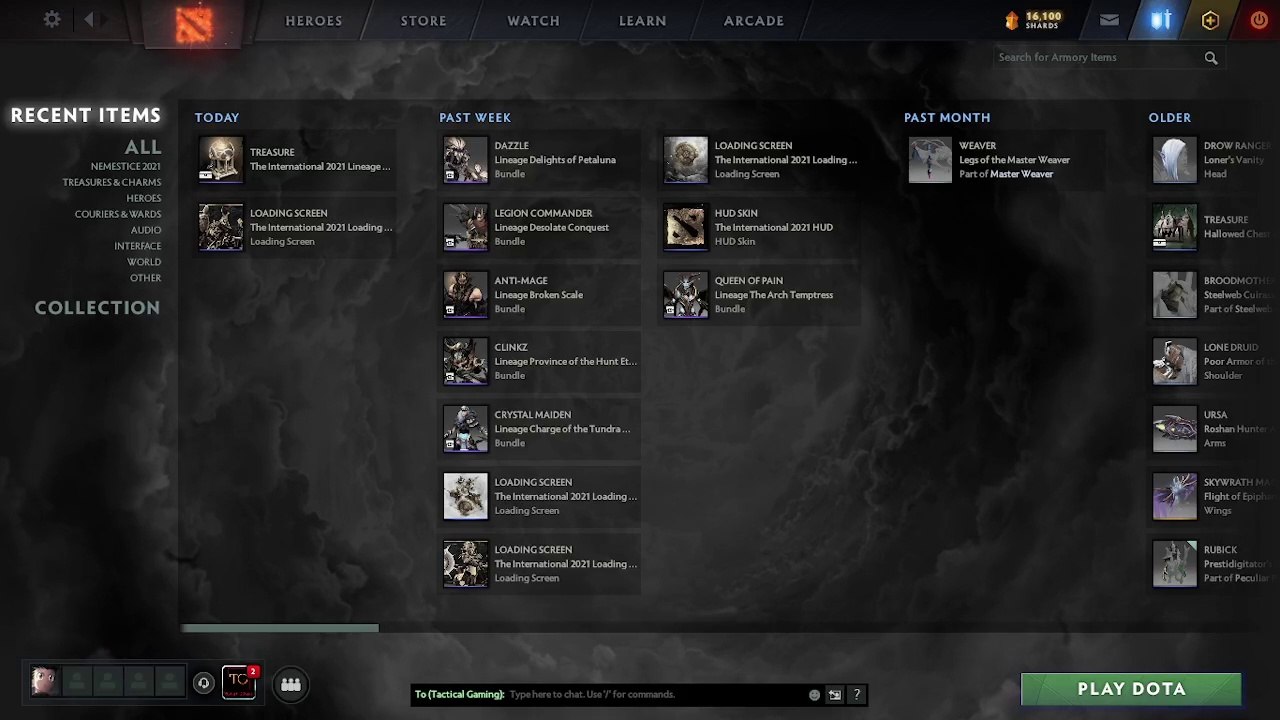Image resolution: width=1280 pixels, height=720 pixels.
Task: Filter by Couriers & Wards
Action: [x=118, y=215]
